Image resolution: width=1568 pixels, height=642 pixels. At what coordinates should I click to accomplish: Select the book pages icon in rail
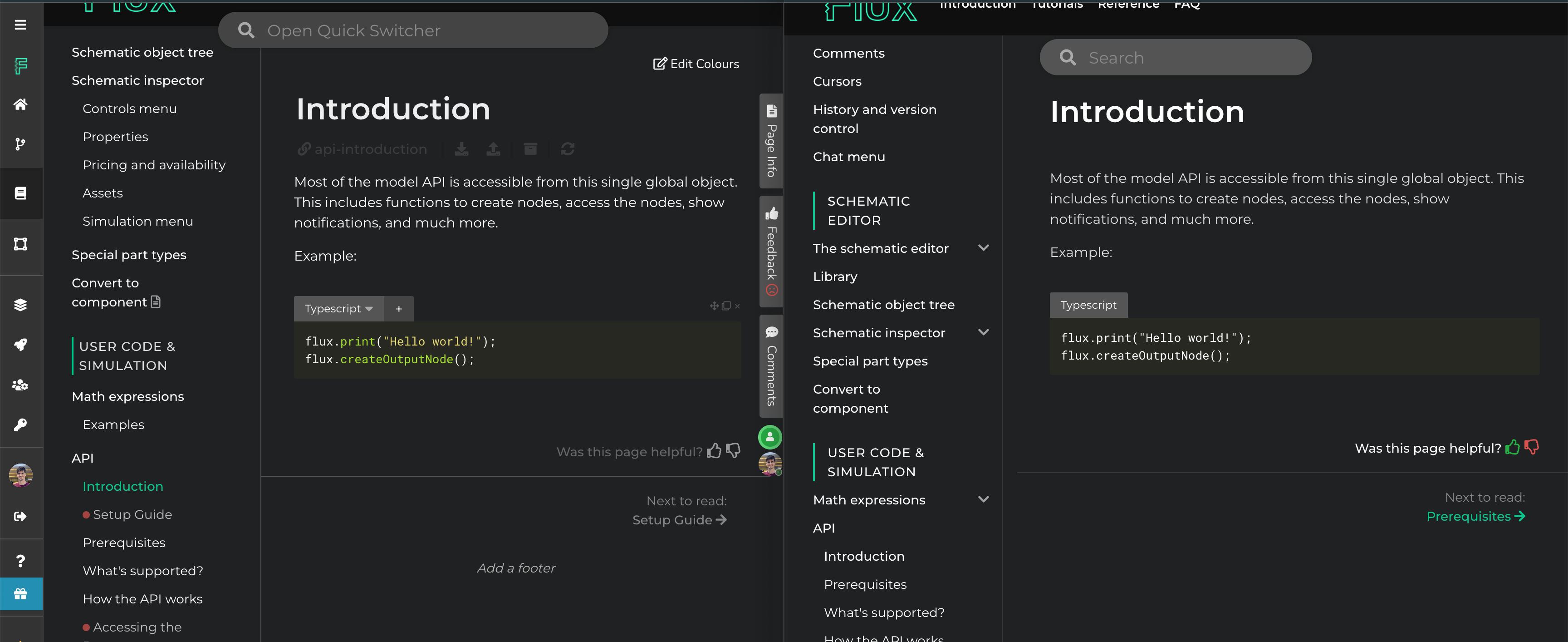click(x=20, y=193)
